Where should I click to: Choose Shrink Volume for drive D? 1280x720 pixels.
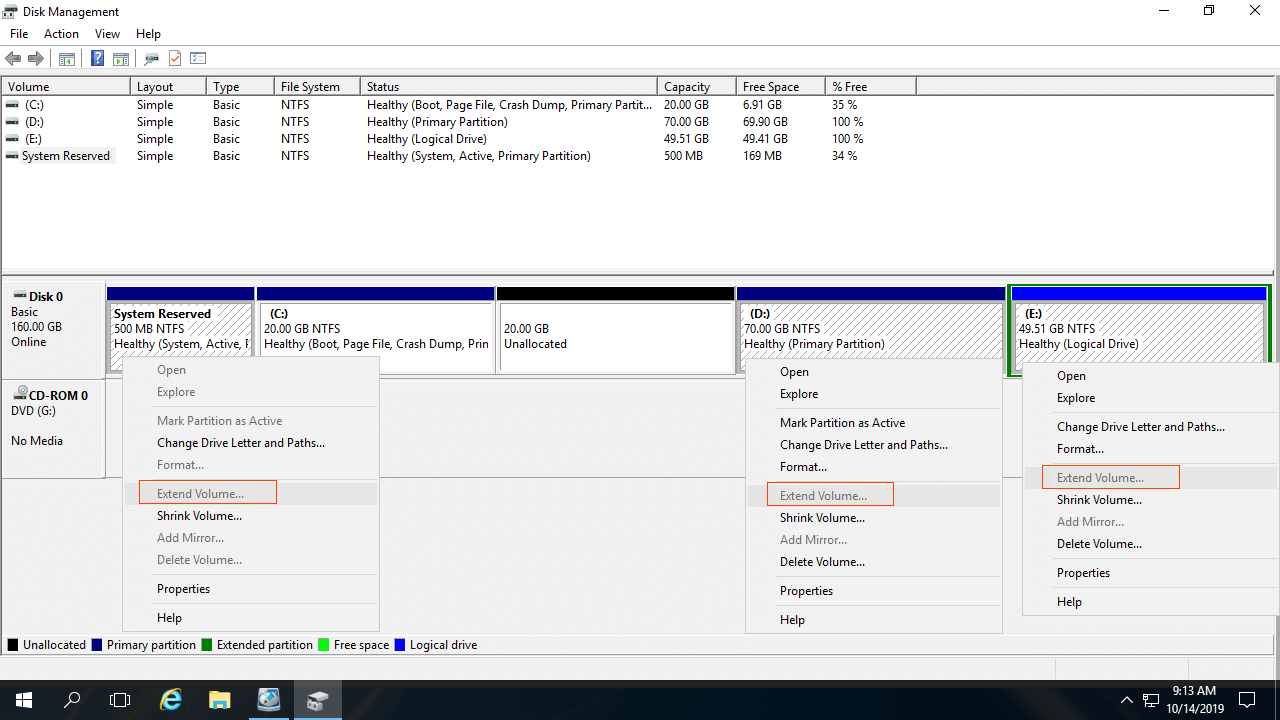[822, 517]
